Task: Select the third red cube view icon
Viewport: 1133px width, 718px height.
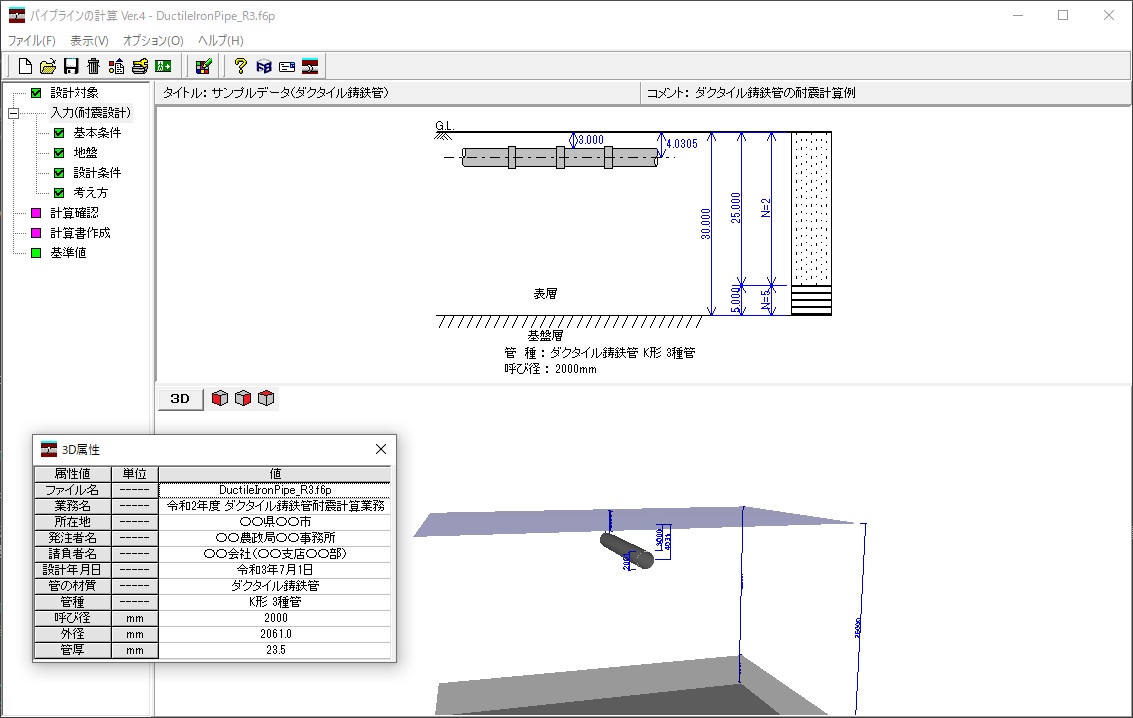Action: pyautogui.click(x=266, y=398)
